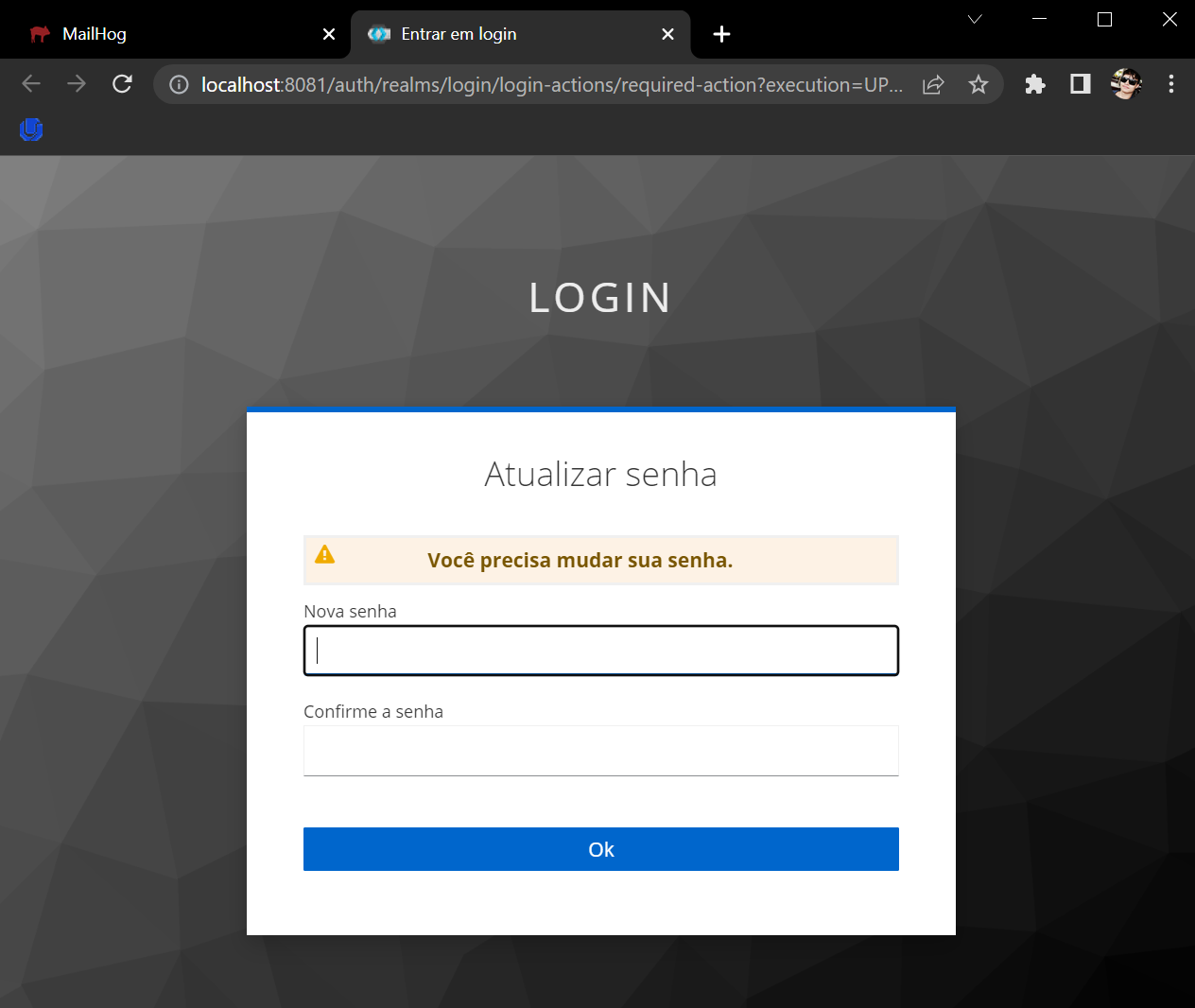Close the MailHog tab

click(x=328, y=34)
